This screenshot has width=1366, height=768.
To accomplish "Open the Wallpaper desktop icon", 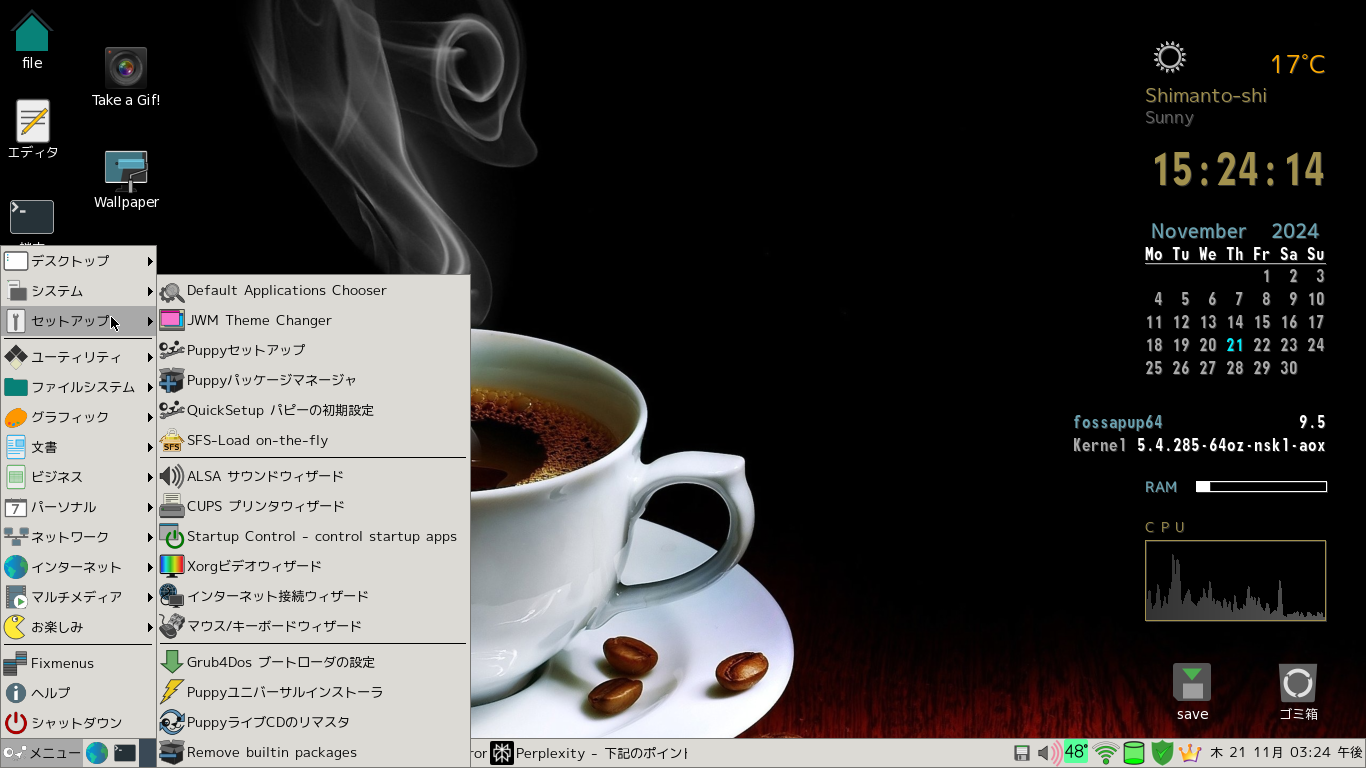I will (x=126, y=180).
